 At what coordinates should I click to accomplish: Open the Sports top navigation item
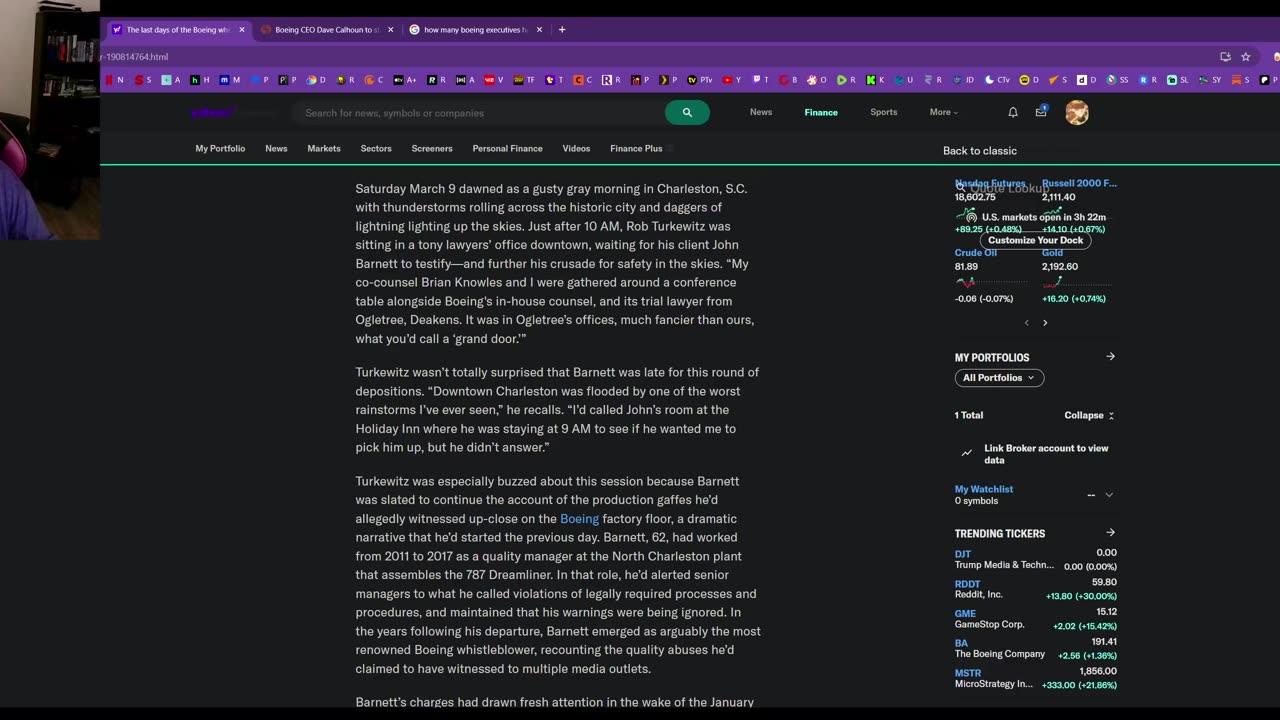point(884,112)
